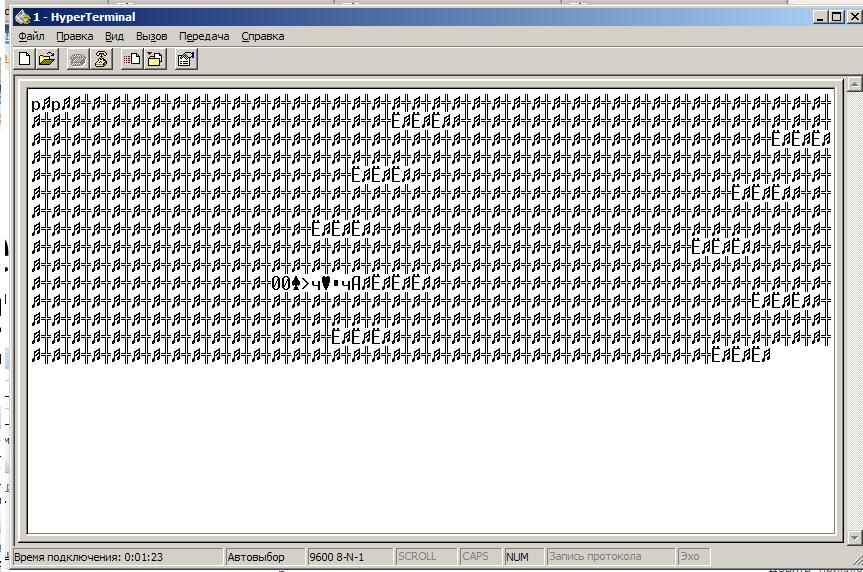Image resolution: width=863 pixels, height=572 pixels.
Task: Click the Send file toolbar icon
Action: coord(132,59)
